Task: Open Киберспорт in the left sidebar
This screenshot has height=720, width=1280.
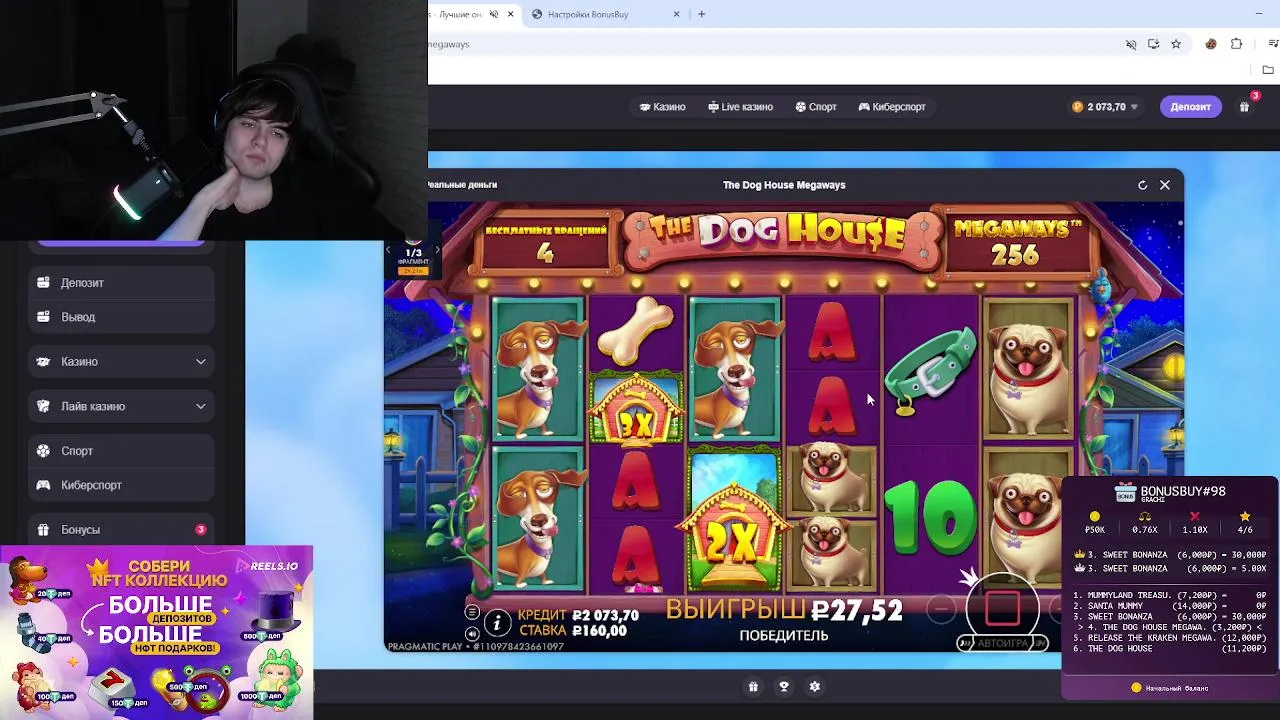Action: [x=121, y=485]
